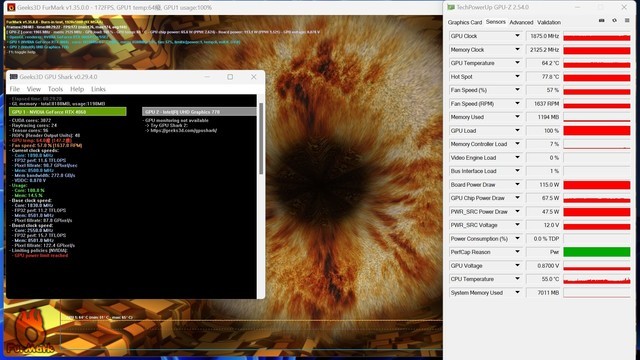The width and height of the screenshot is (640, 360).
Task: Click the GPU Shark vertical scrollbar
Action: click(261, 139)
